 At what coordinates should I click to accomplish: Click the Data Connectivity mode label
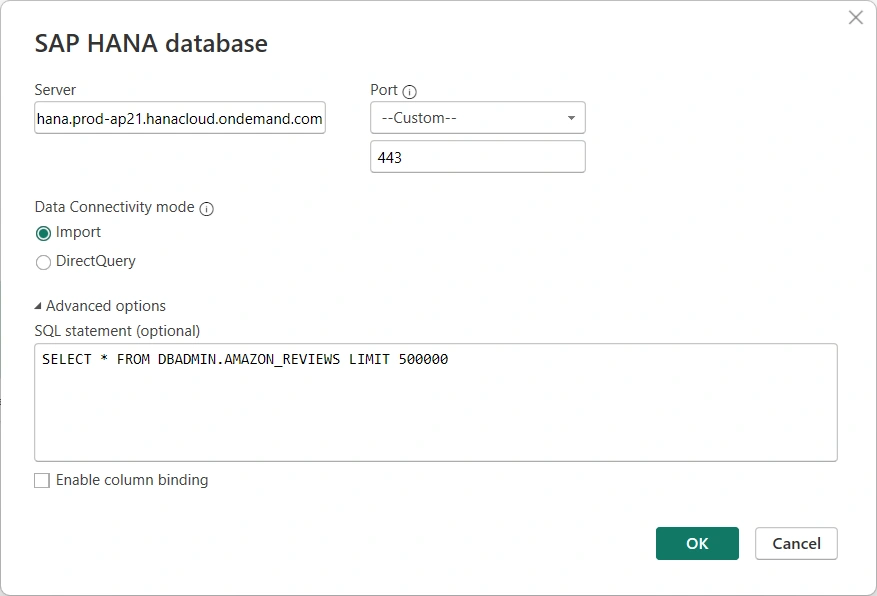pos(114,207)
